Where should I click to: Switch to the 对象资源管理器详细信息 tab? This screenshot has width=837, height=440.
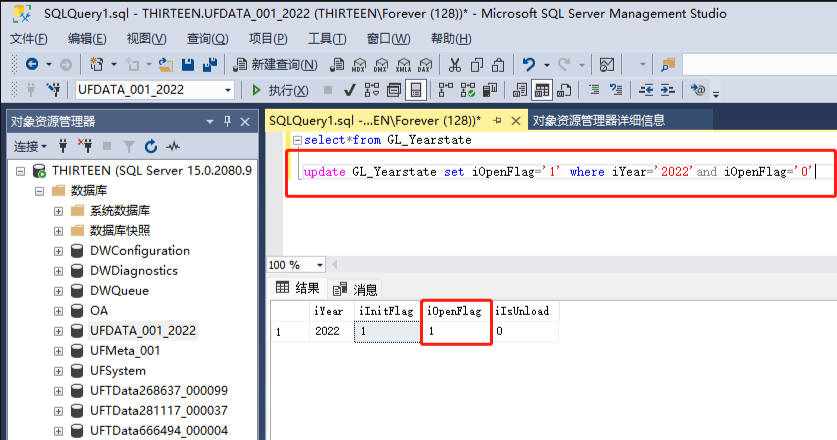point(599,121)
